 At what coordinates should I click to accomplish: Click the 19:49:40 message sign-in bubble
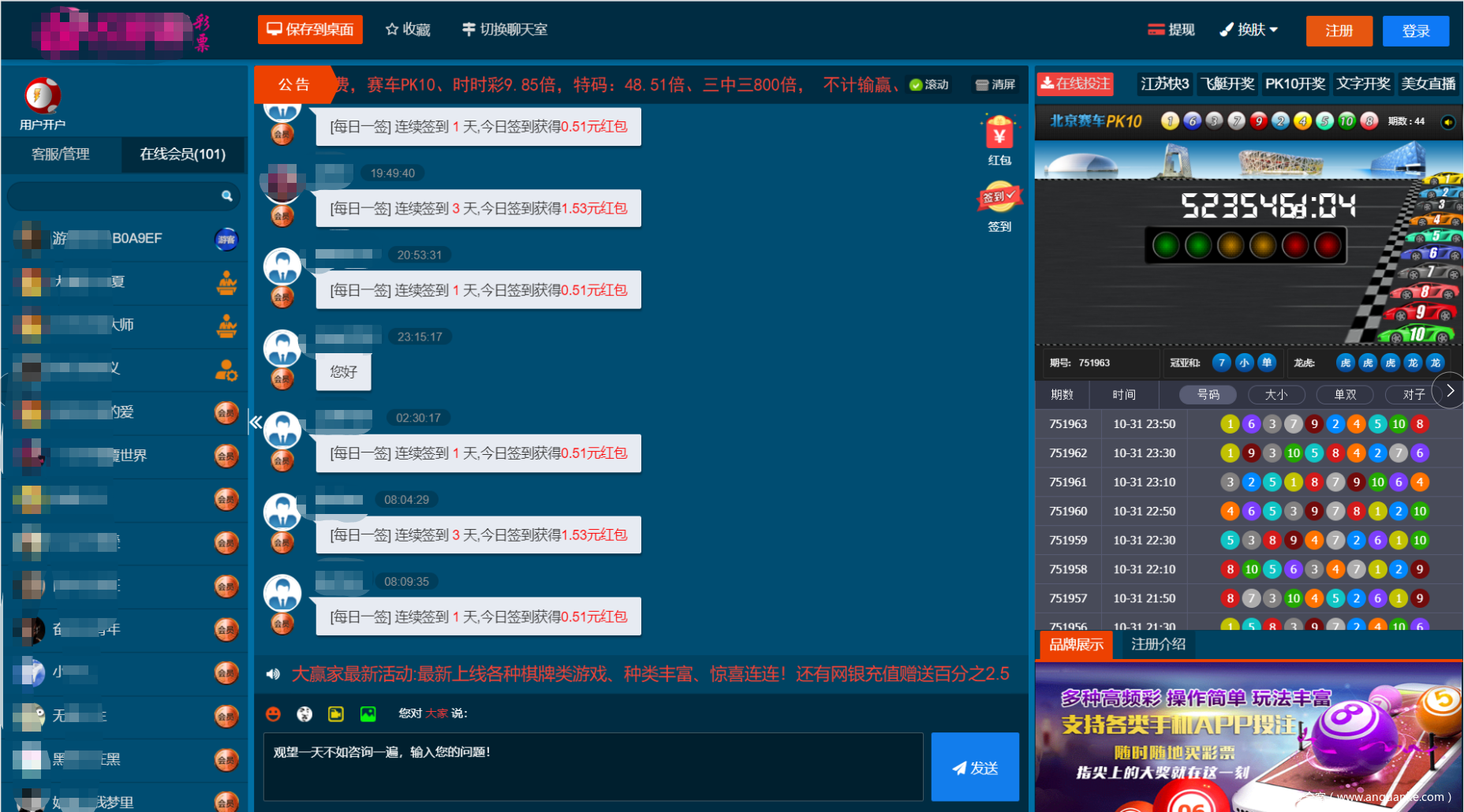[479, 208]
